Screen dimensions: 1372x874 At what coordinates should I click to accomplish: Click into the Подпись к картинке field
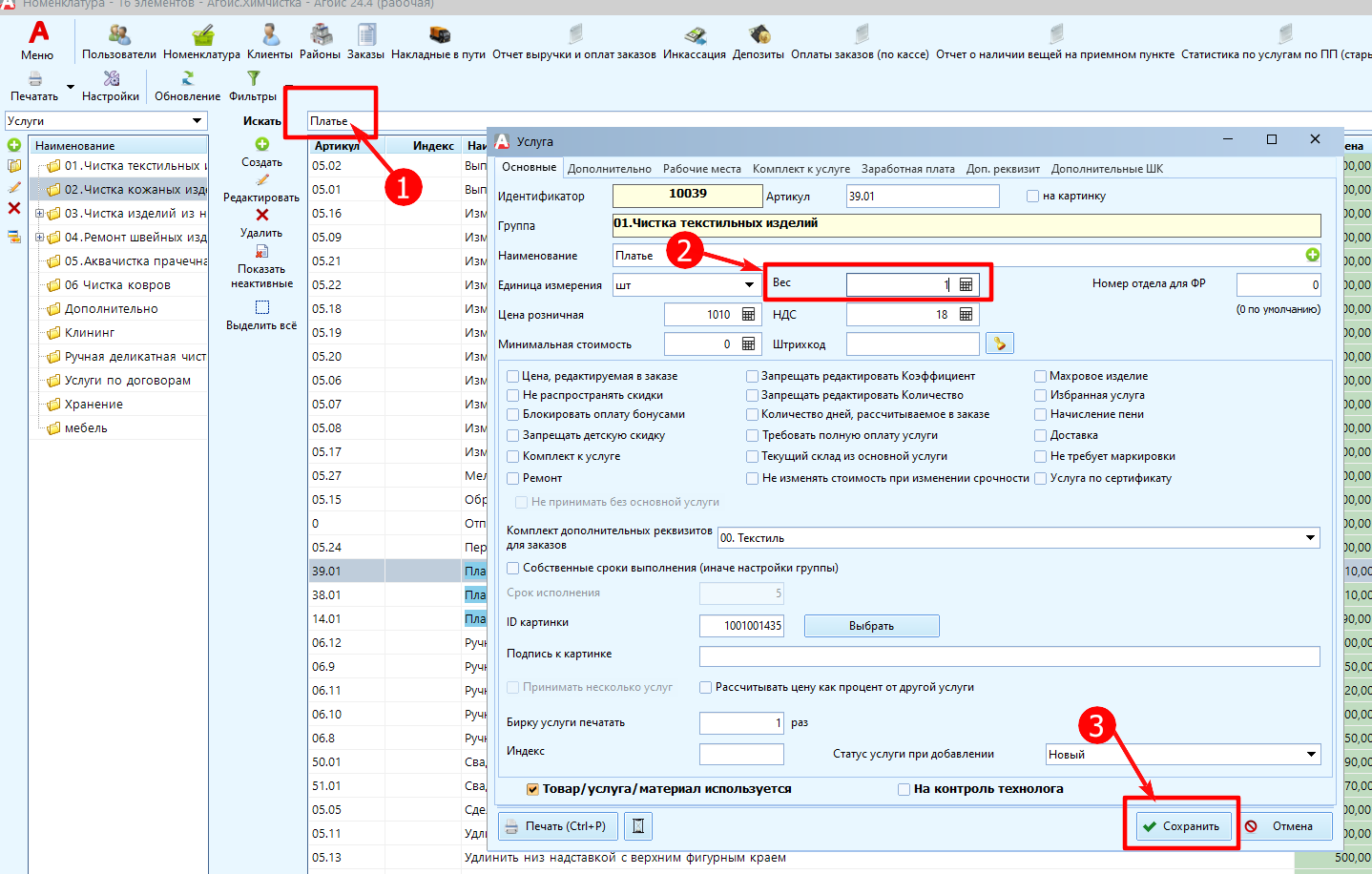tap(1008, 656)
